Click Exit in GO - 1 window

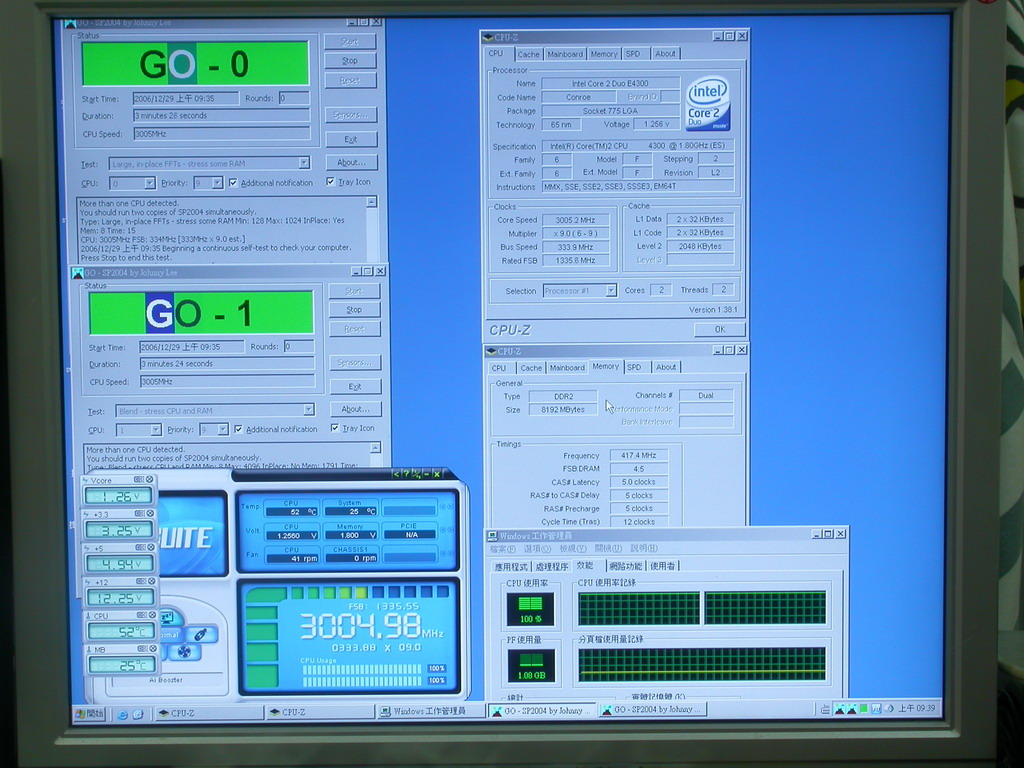(355, 387)
